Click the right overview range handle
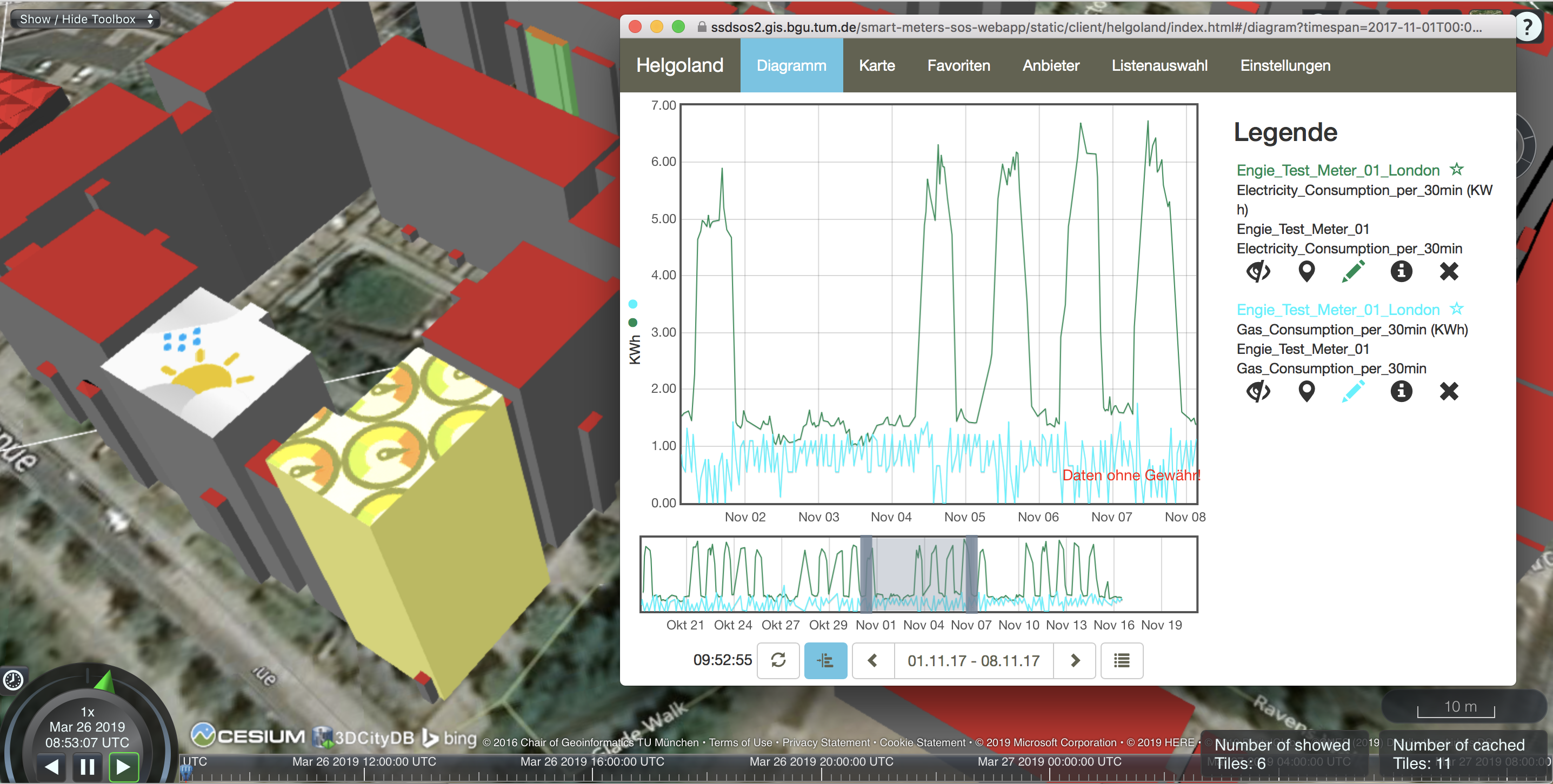The width and height of the screenshot is (1553, 784). [x=971, y=574]
